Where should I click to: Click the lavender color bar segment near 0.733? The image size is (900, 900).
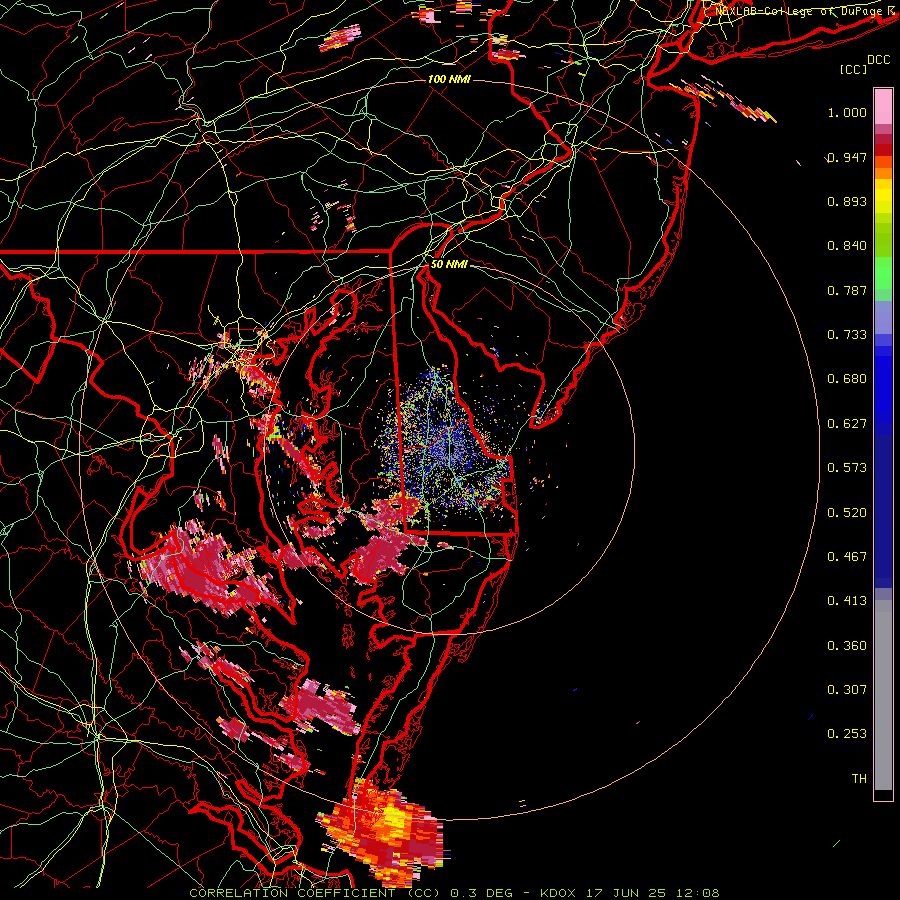click(883, 318)
